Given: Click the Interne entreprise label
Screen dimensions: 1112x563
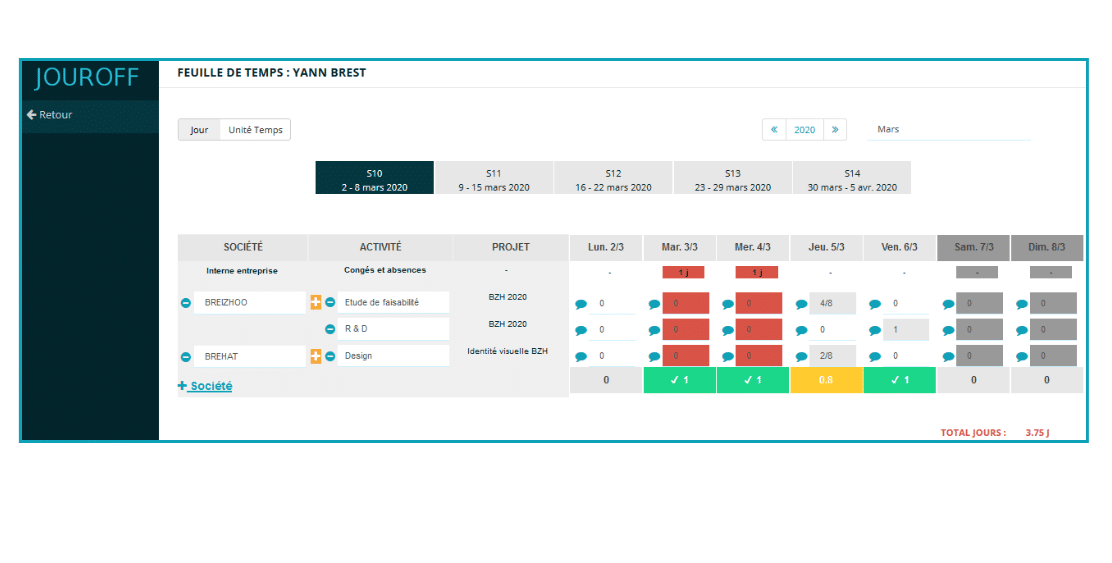Looking at the screenshot, I should pos(242,271).
